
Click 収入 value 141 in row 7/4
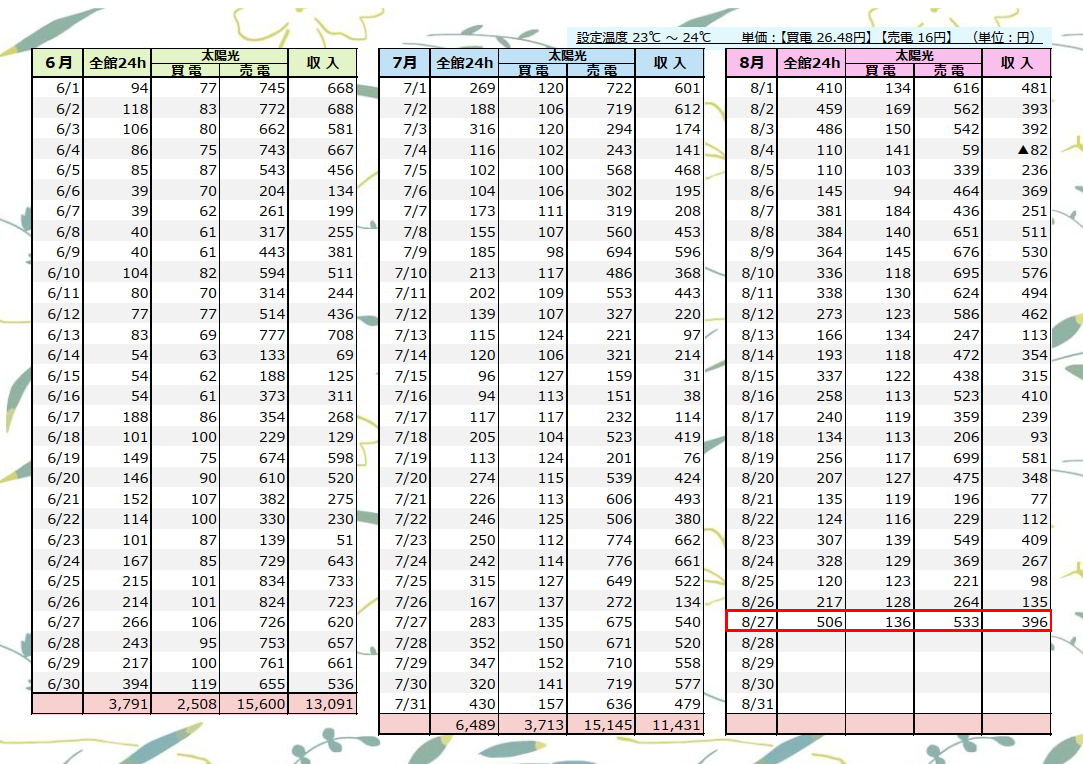point(670,150)
